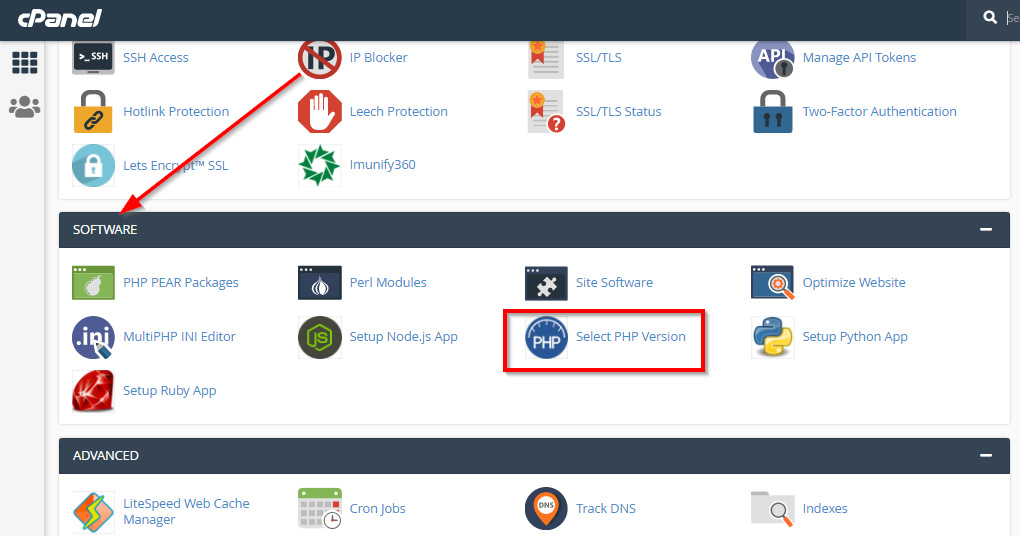Image resolution: width=1020 pixels, height=536 pixels.
Task: Open the Optimize Website link
Action: 853,283
